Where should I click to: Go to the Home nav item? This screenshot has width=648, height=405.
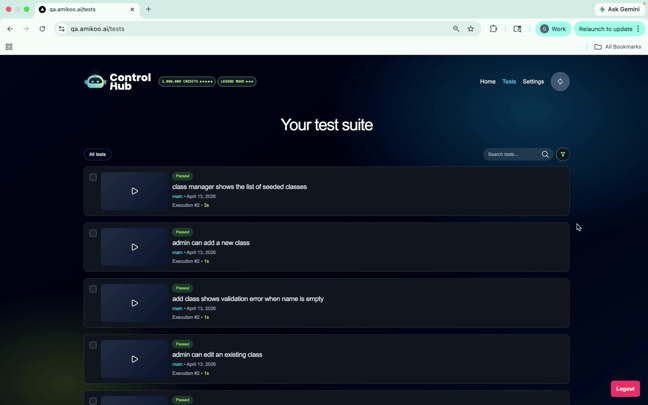point(487,81)
